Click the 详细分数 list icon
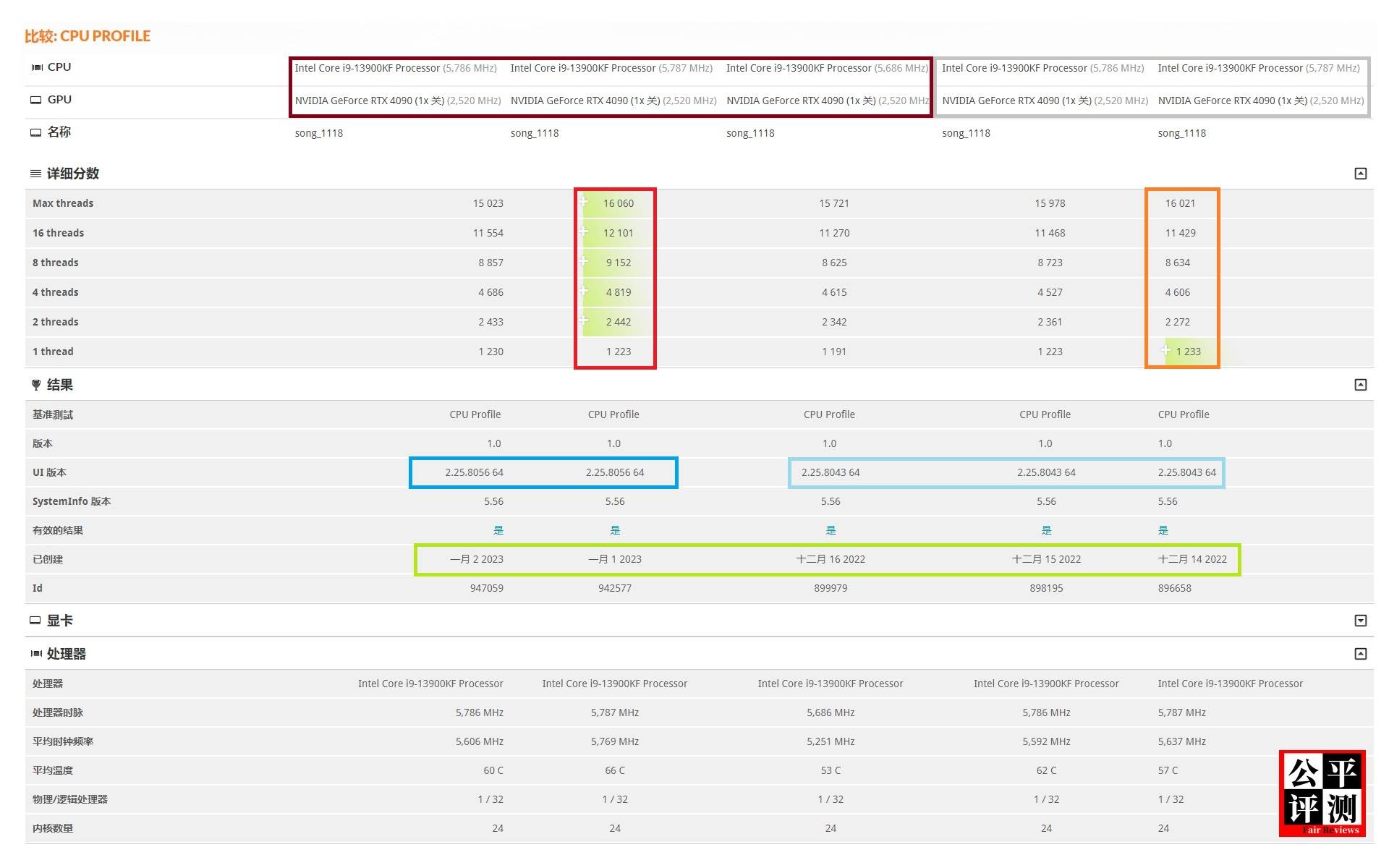 [35, 174]
